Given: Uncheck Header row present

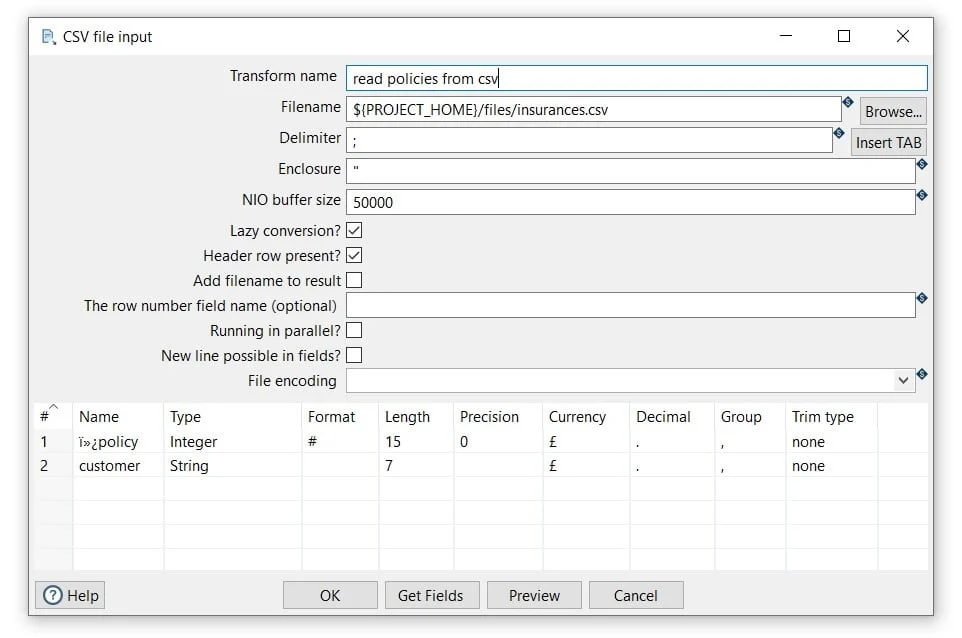Looking at the screenshot, I should click(x=354, y=255).
